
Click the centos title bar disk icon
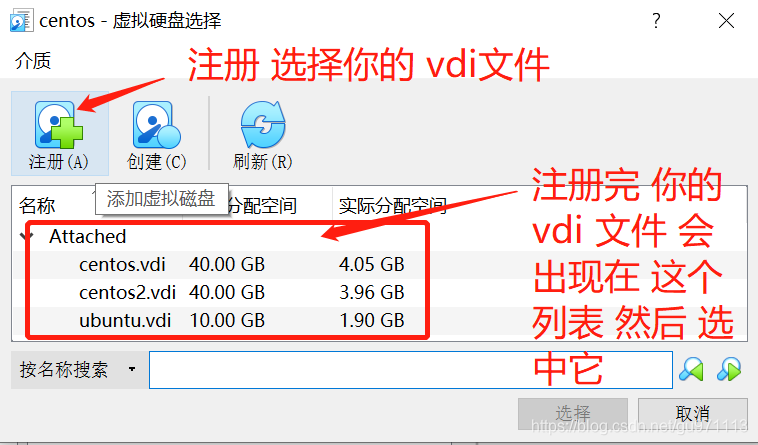21,20
